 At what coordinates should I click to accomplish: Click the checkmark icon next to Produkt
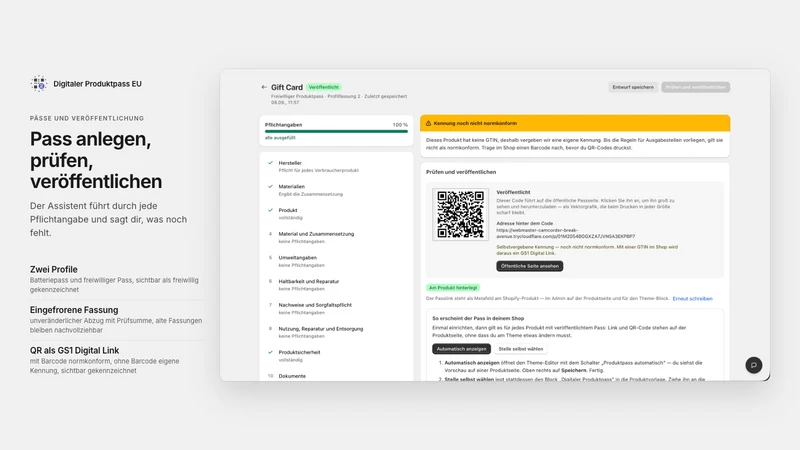(270, 210)
